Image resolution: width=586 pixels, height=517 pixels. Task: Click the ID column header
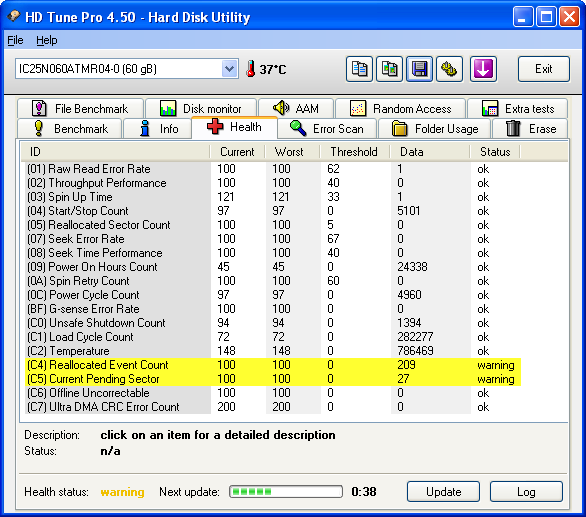(x=115, y=152)
